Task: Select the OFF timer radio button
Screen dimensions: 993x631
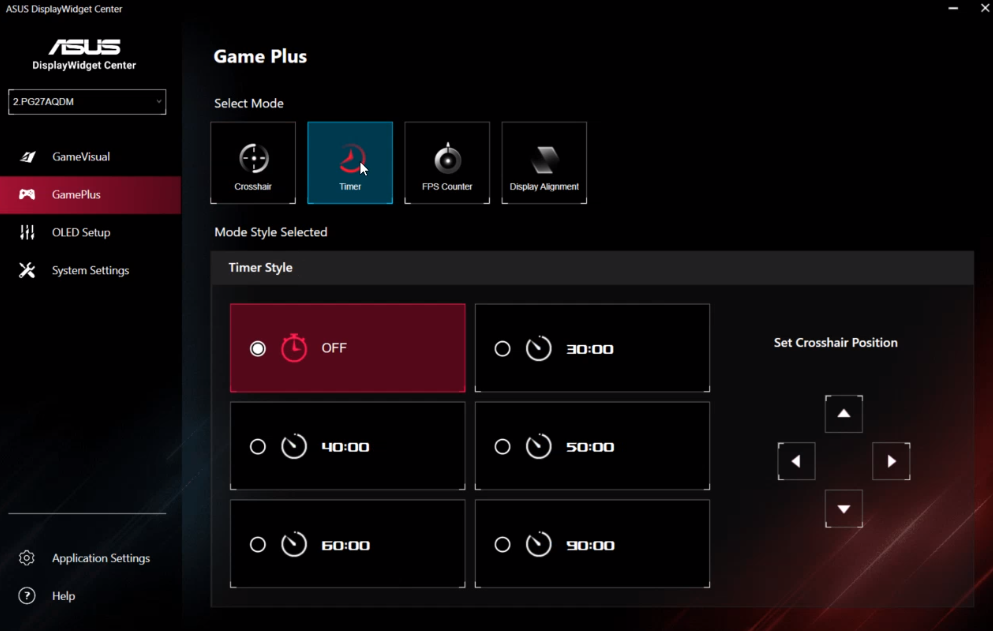Action: 258,348
